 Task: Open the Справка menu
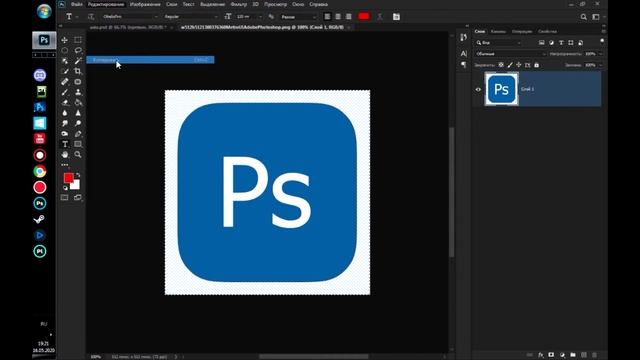click(x=318, y=4)
